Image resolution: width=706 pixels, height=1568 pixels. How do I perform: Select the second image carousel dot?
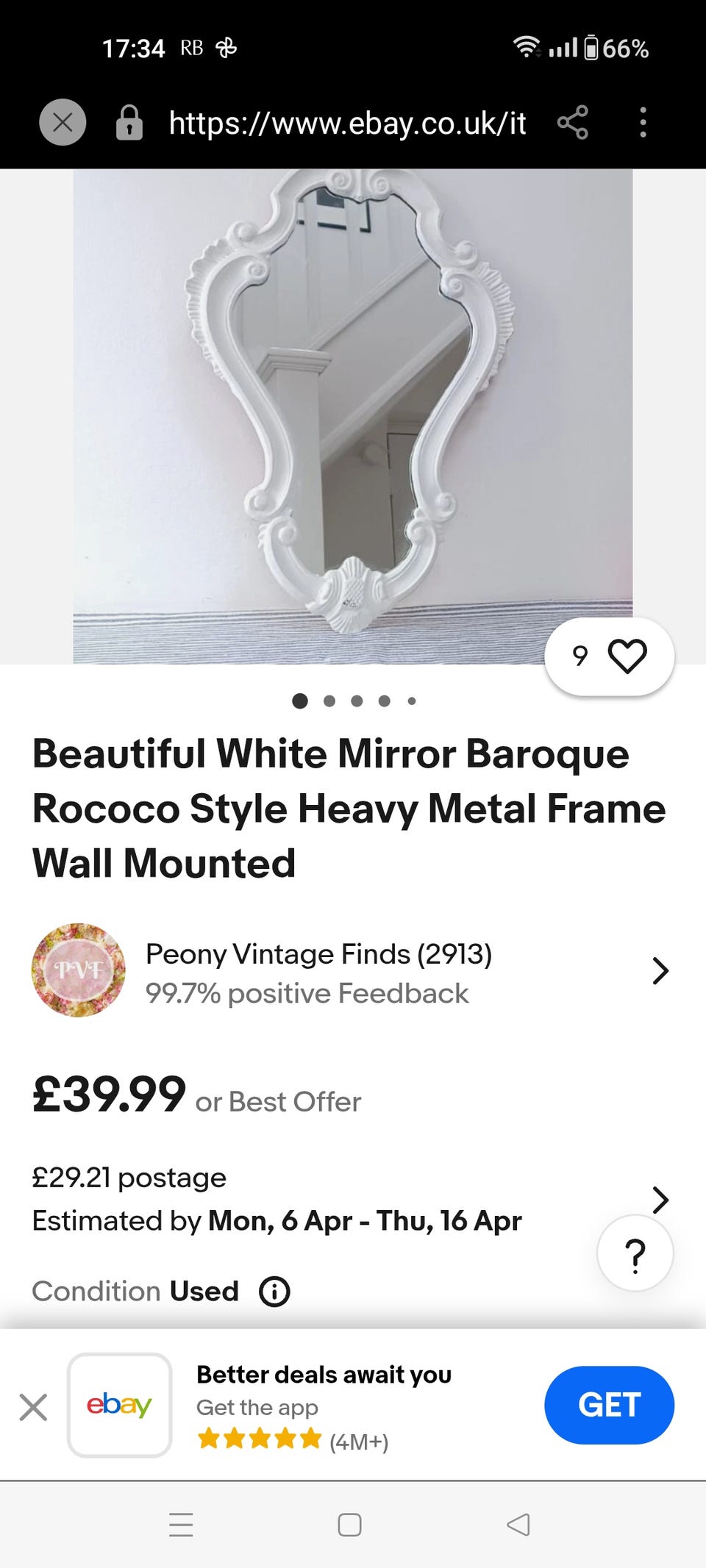[x=329, y=701]
